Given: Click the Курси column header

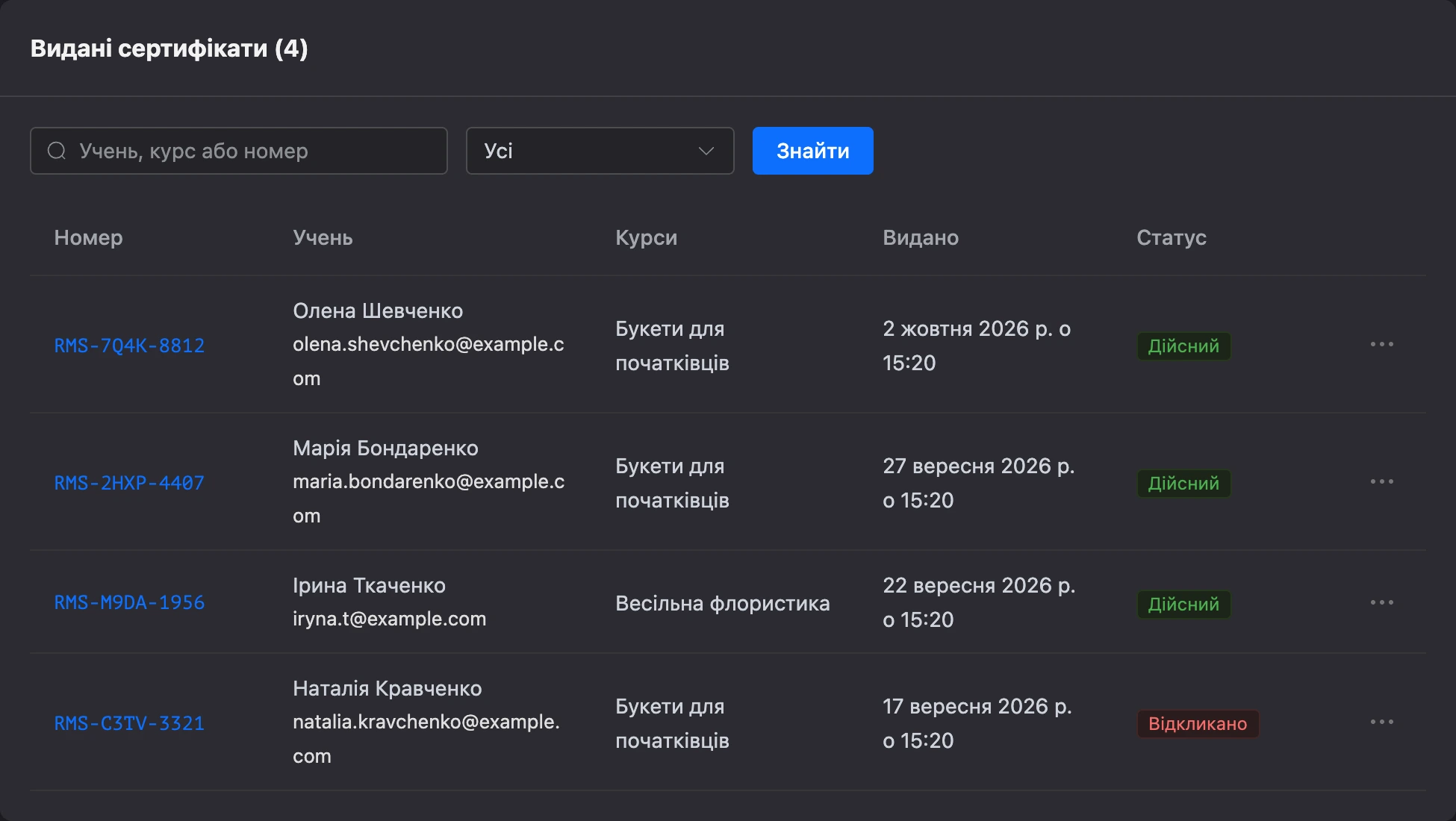Looking at the screenshot, I should (x=646, y=237).
